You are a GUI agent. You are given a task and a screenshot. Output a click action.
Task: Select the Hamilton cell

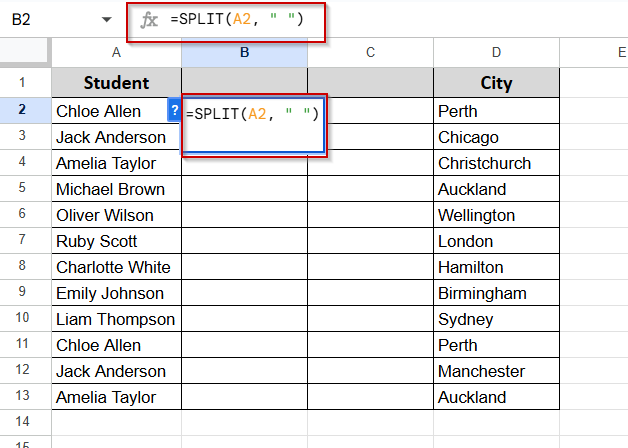tap(496, 267)
